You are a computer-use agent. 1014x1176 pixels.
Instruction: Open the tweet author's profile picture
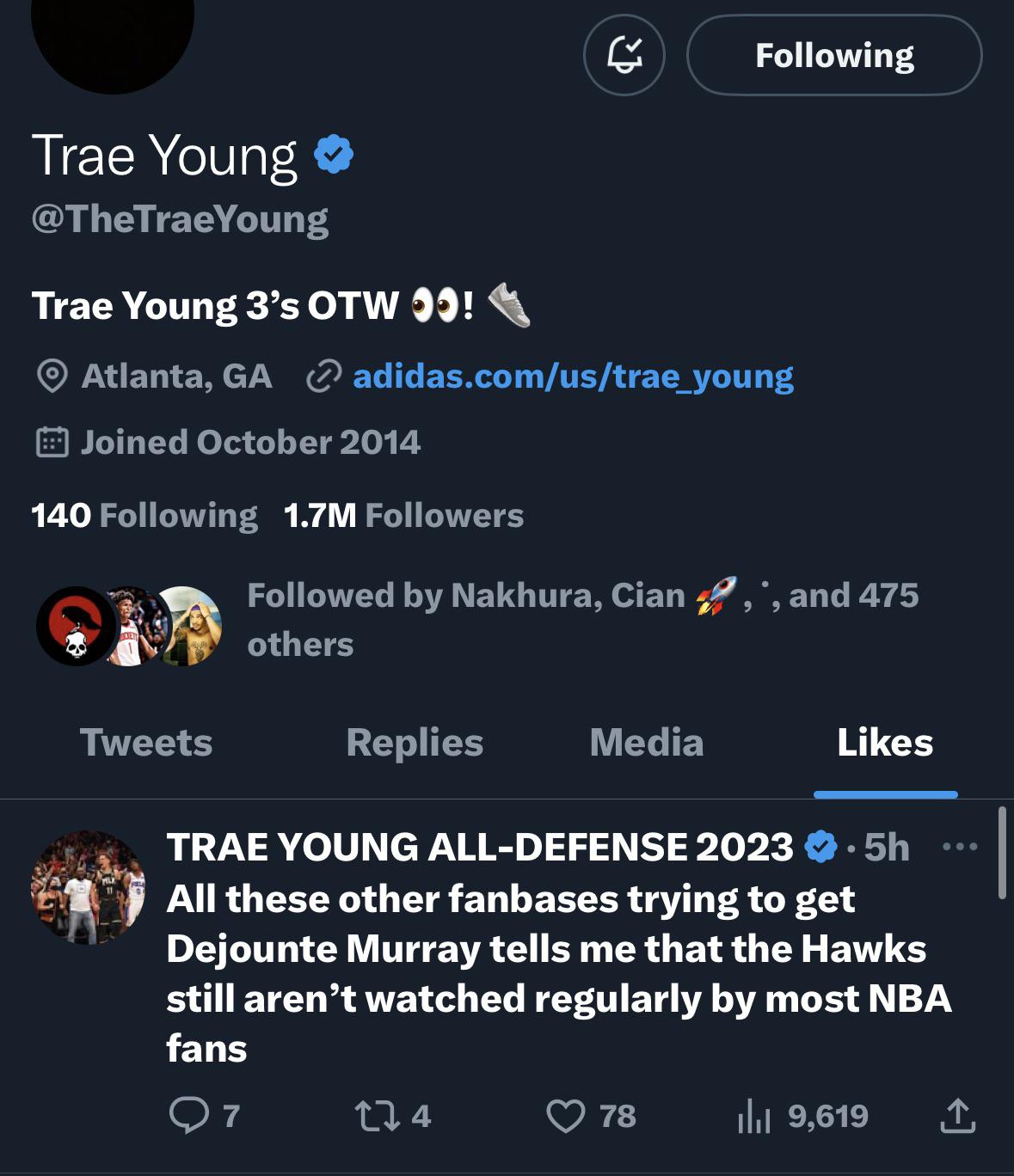click(88, 887)
